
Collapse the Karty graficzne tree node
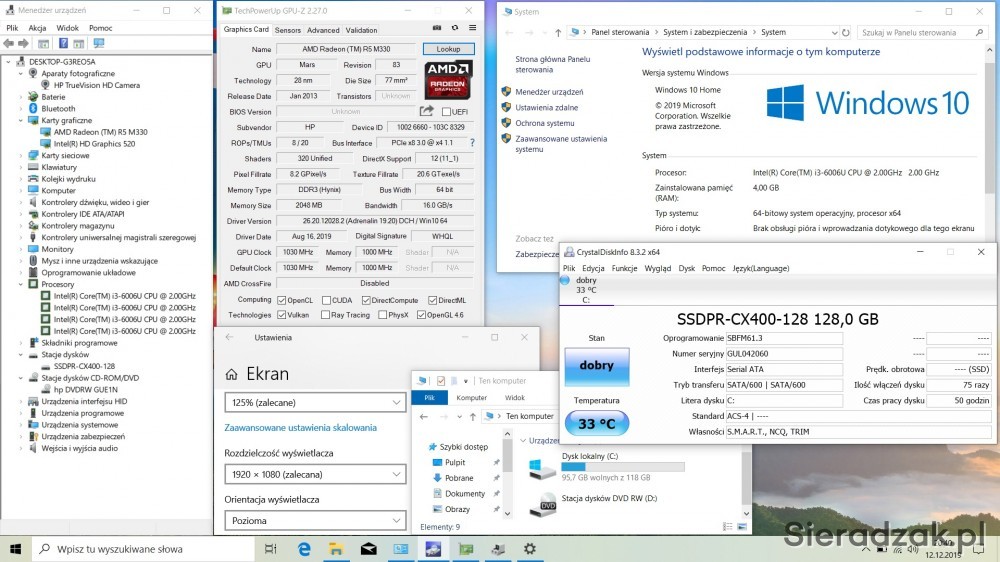click(x=20, y=121)
